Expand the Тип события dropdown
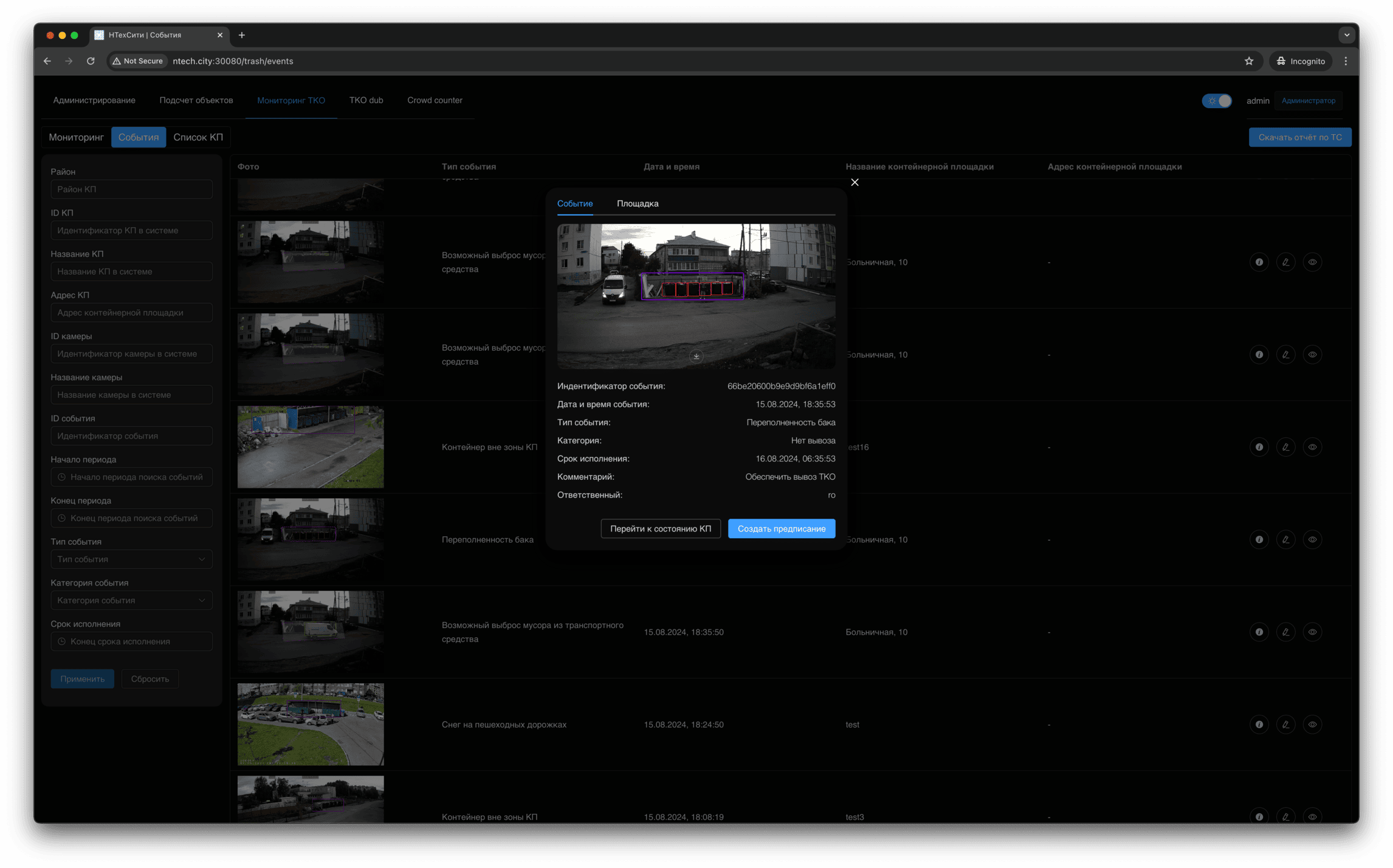 click(x=131, y=559)
